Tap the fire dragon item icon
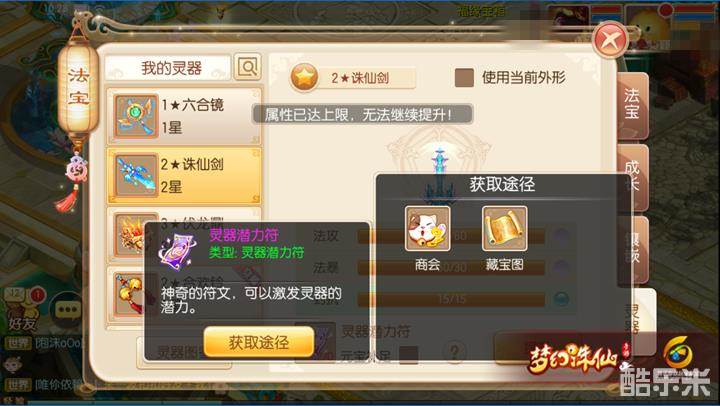The image size is (720, 406). coord(130,235)
